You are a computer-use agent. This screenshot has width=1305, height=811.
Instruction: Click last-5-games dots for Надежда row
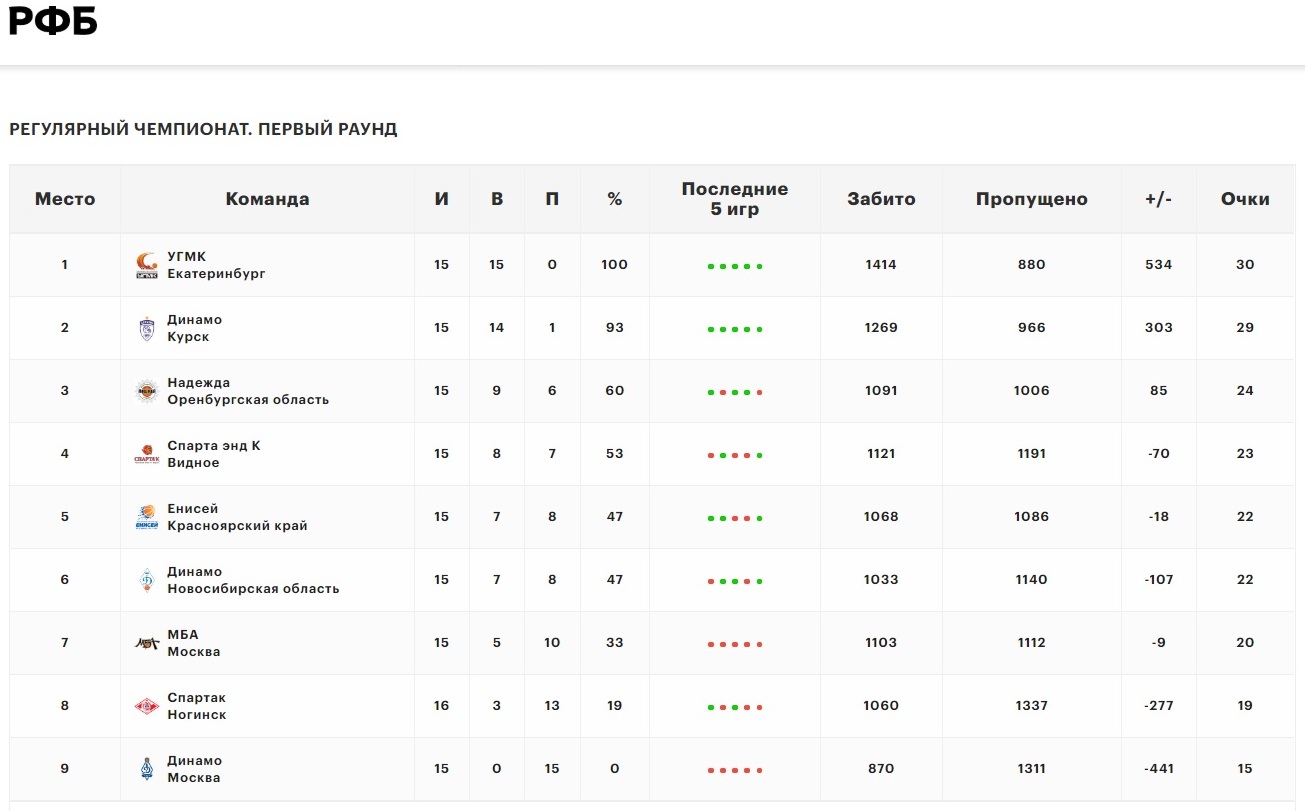735,393
